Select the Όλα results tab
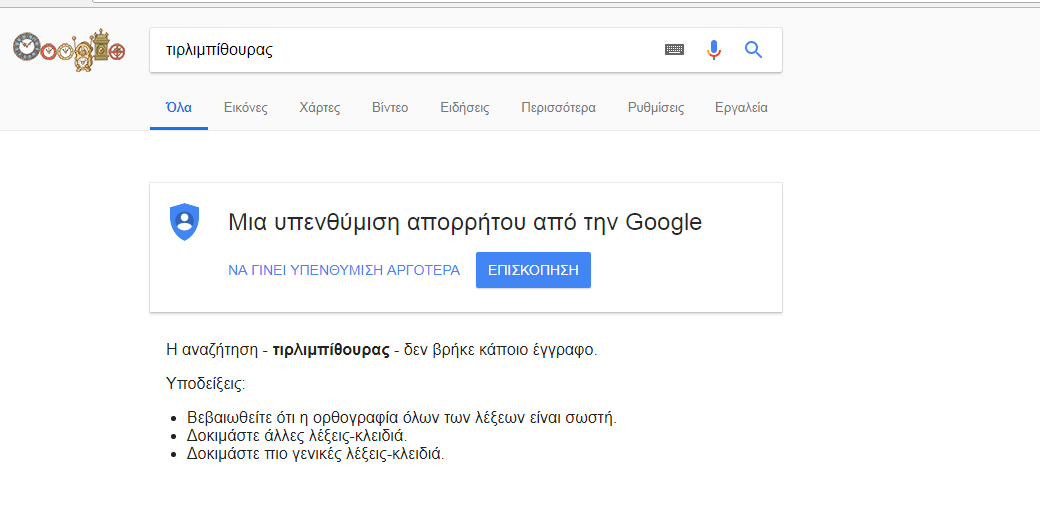 point(179,108)
